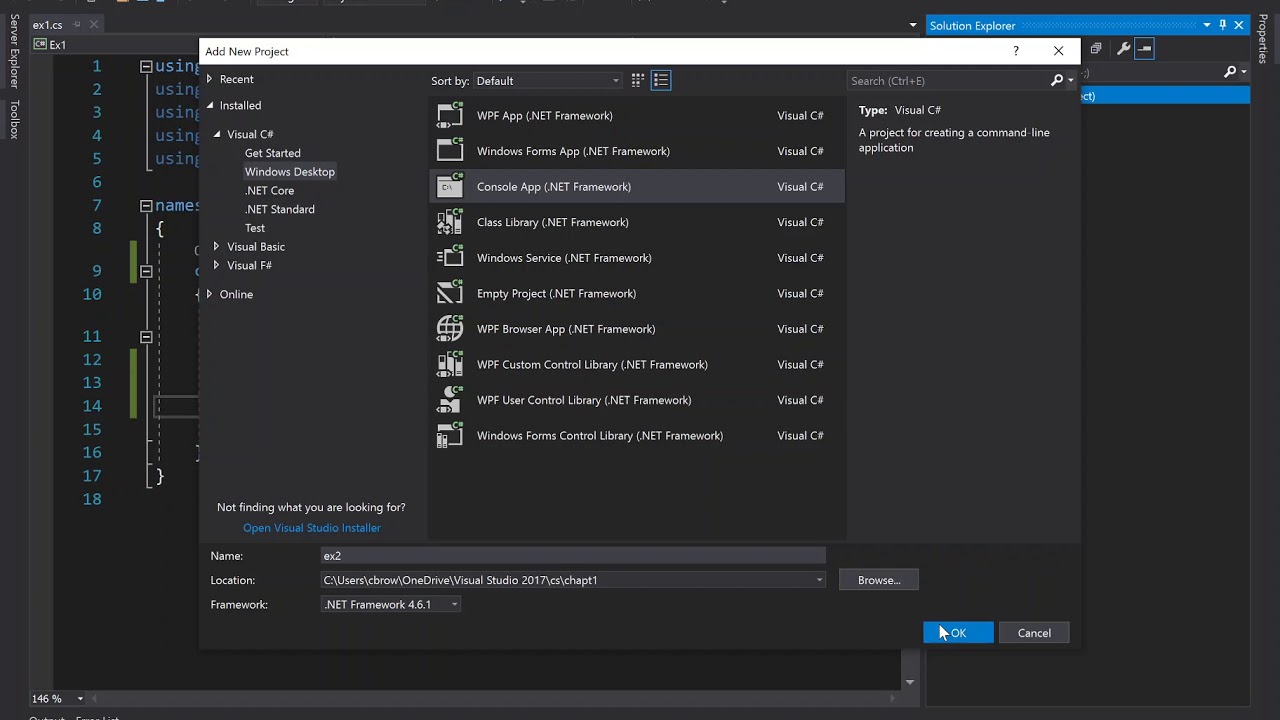Collapse the namespace block at line 7
This screenshot has width=1280, height=720.
click(146, 205)
